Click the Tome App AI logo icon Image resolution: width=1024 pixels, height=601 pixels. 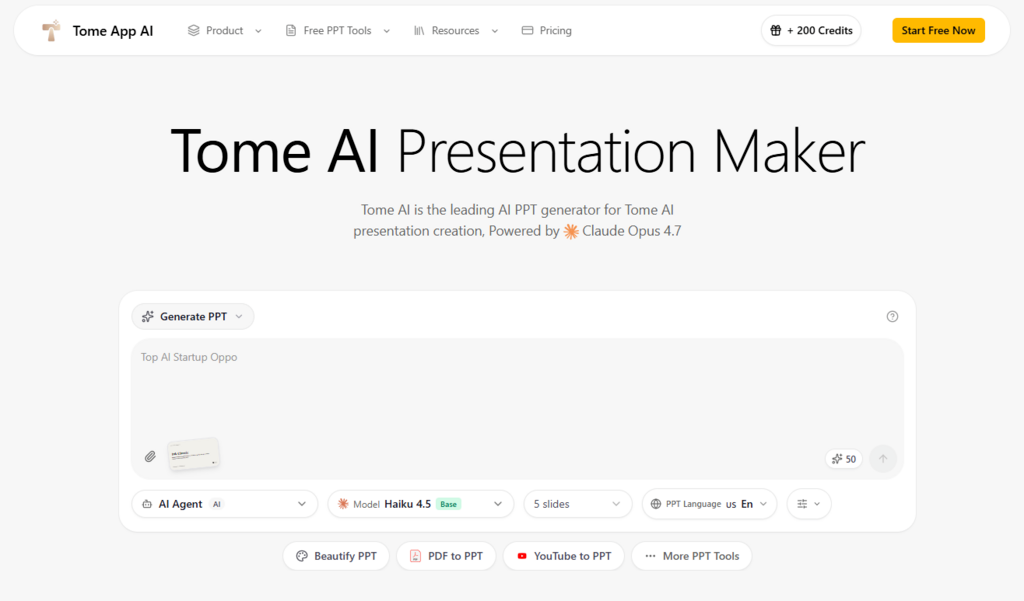(x=51, y=31)
